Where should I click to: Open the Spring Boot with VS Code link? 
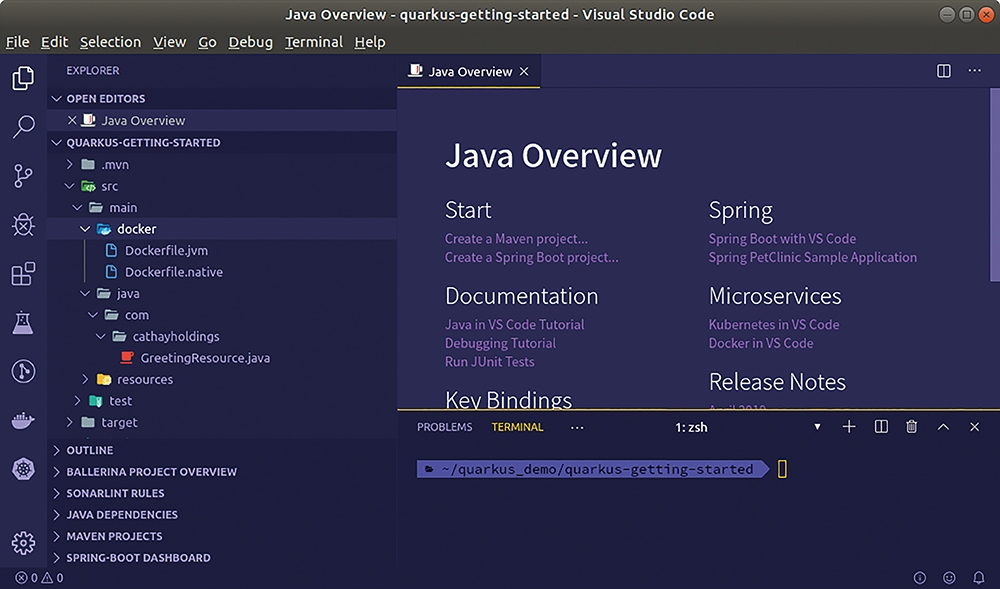(783, 239)
